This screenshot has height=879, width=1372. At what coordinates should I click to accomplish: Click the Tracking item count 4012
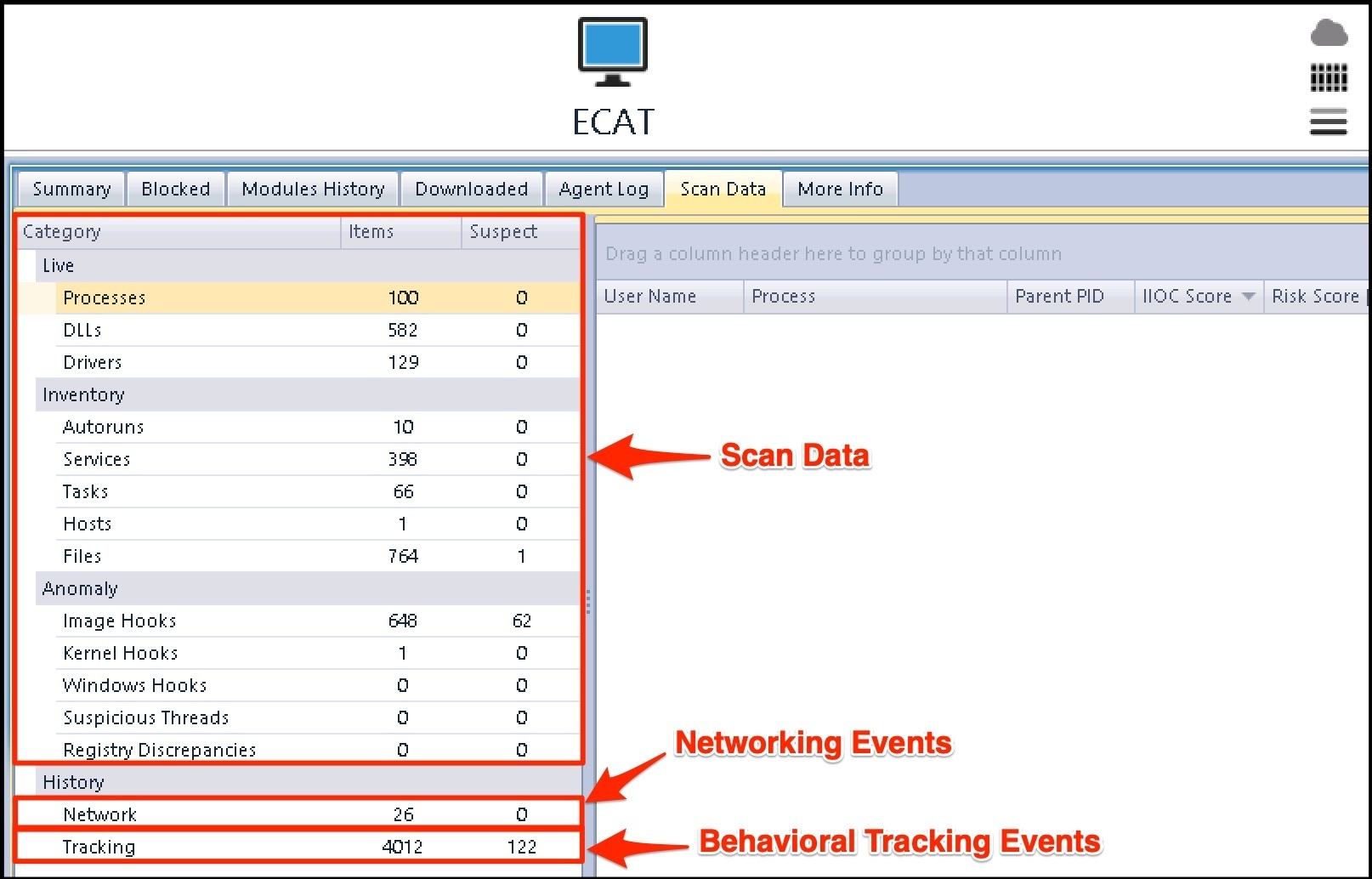(402, 847)
